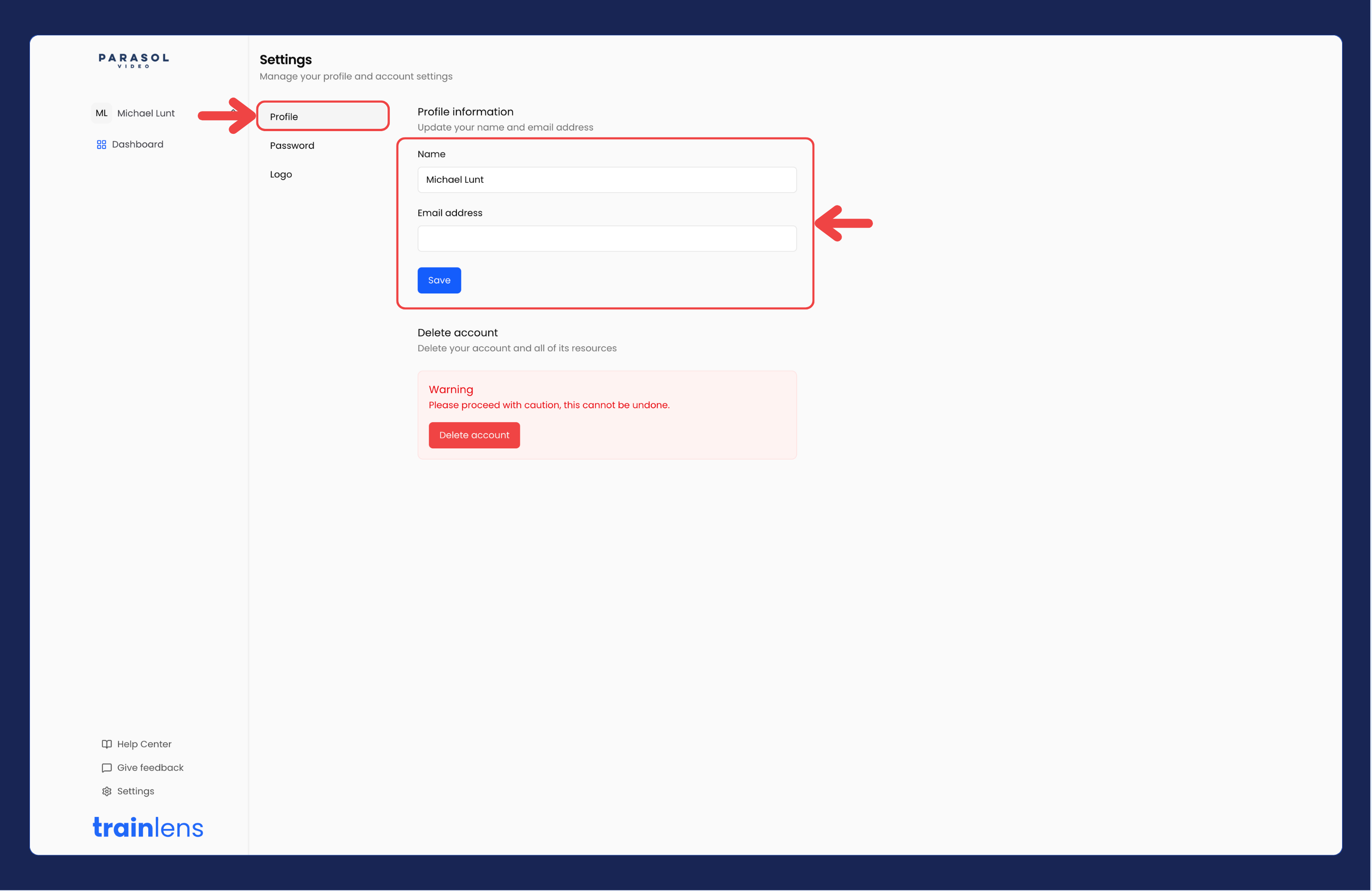The width and height of the screenshot is (1372, 891).
Task: Click into the Name input field
Action: (x=607, y=180)
